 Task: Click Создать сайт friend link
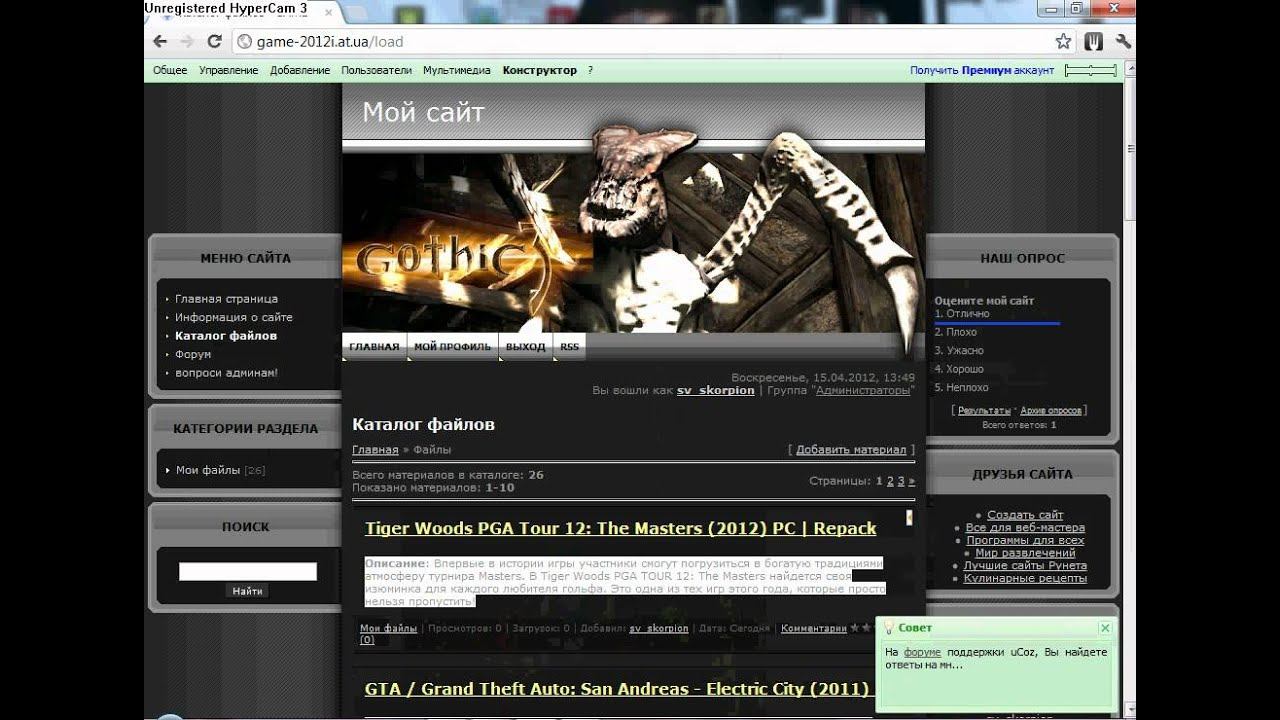click(x=1025, y=515)
